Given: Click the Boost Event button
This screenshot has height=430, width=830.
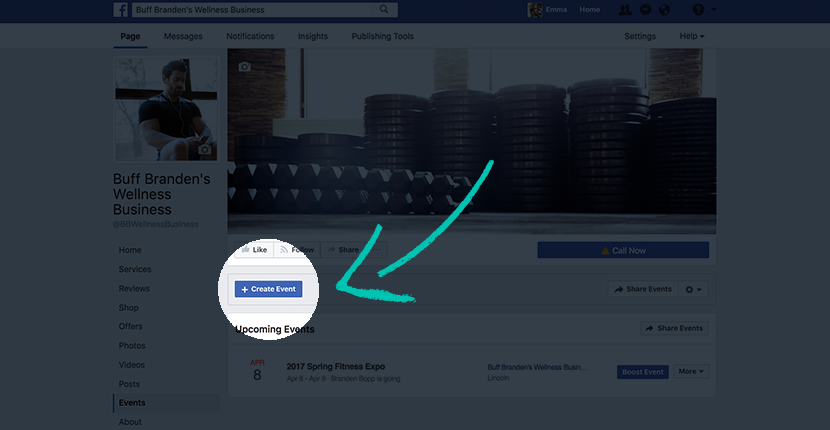Looking at the screenshot, I should tap(643, 372).
